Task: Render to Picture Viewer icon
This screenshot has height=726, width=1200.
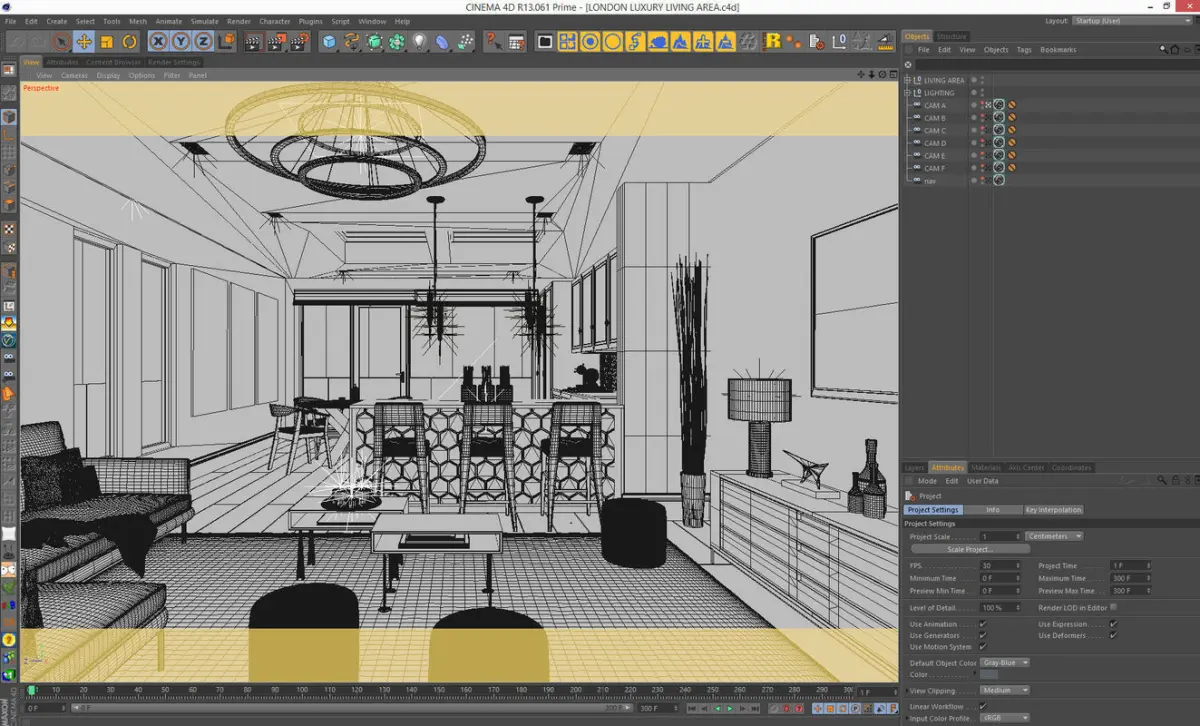Action: click(276, 42)
